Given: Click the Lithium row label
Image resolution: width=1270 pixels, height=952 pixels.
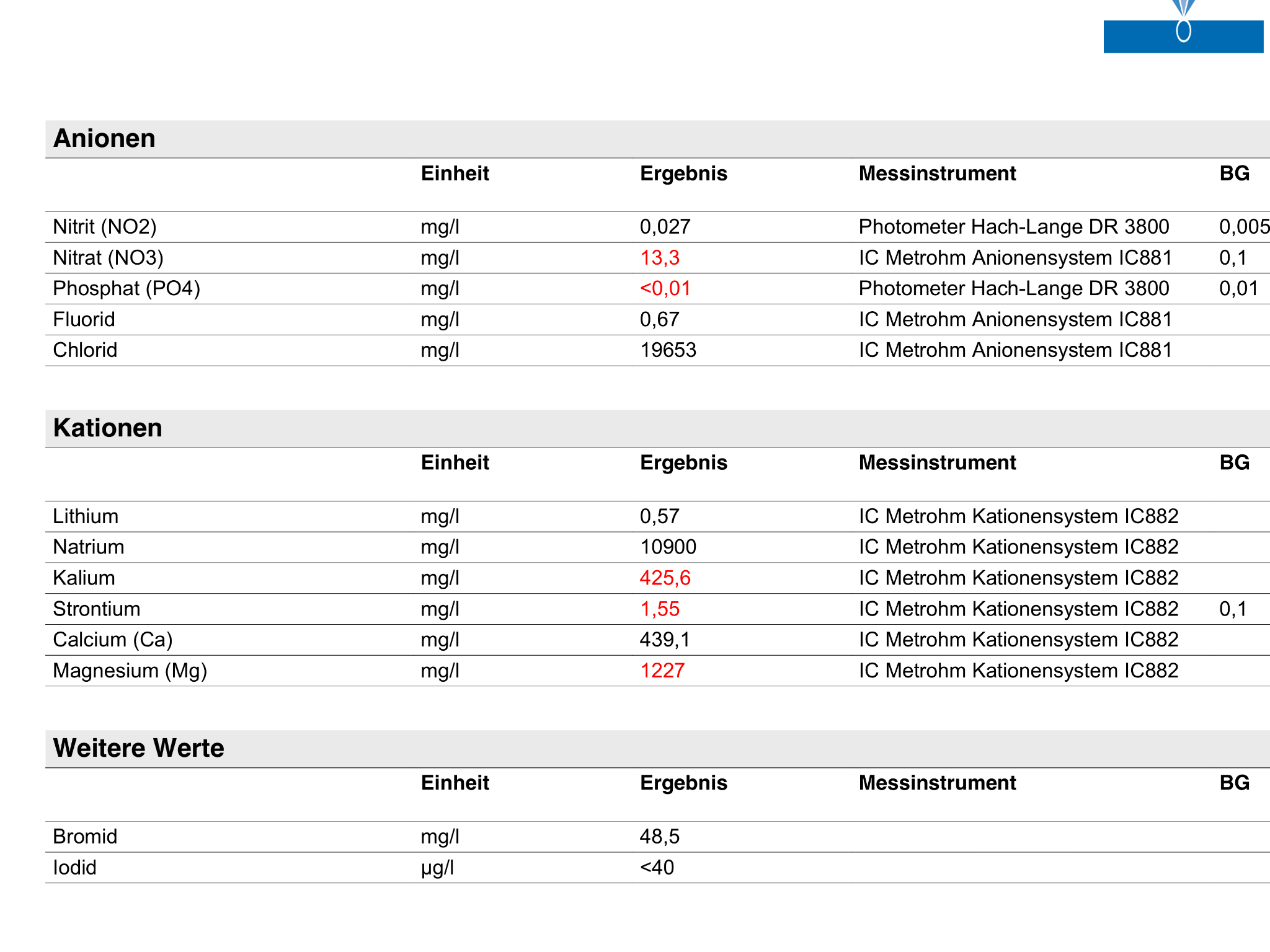Looking at the screenshot, I should pyautogui.click(x=86, y=516).
